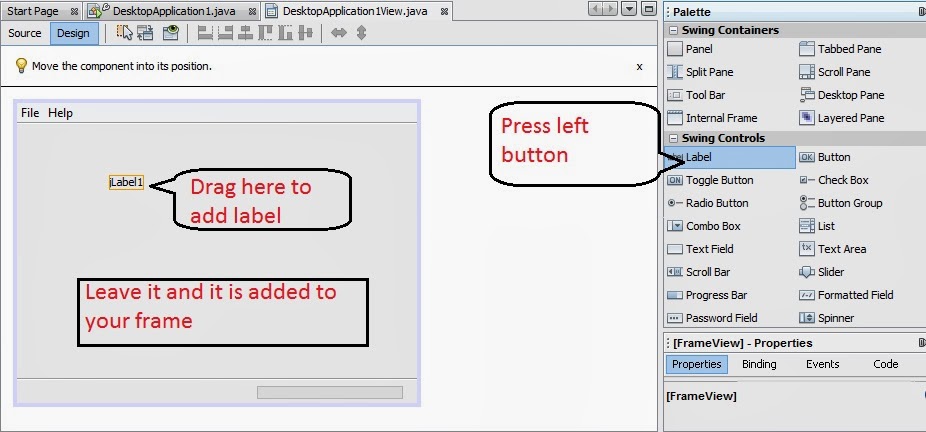Select Tool Bar palette component
Image resolution: width=926 pixels, height=432 pixels.
(x=696, y=95)
